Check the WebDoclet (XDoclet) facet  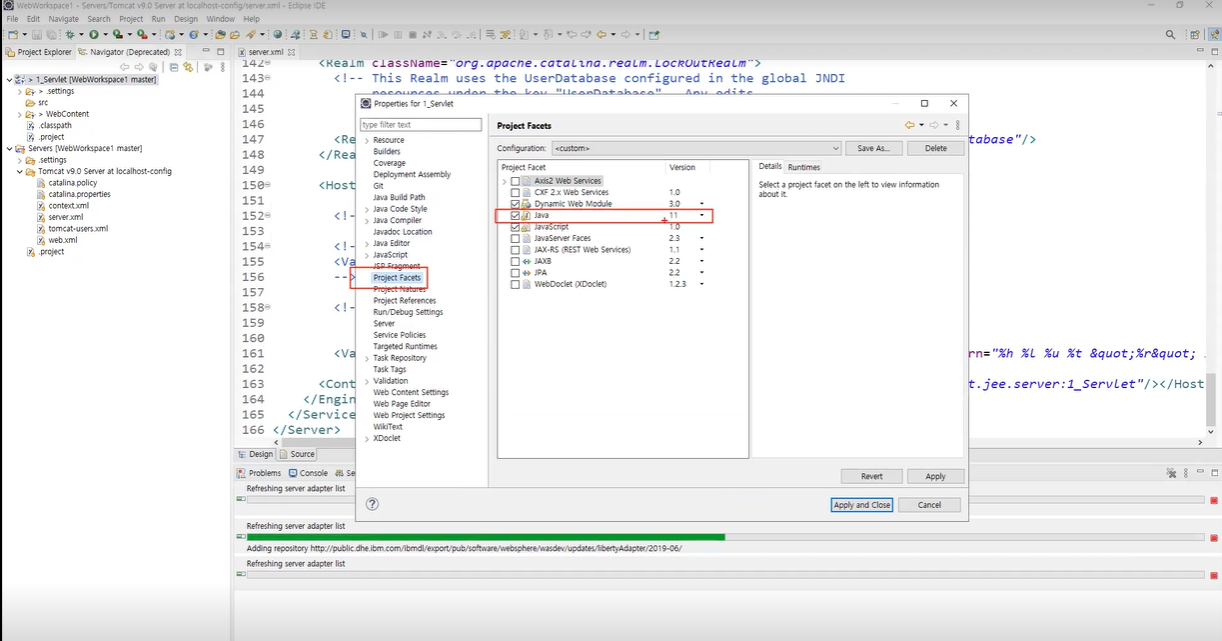point(515,284)
